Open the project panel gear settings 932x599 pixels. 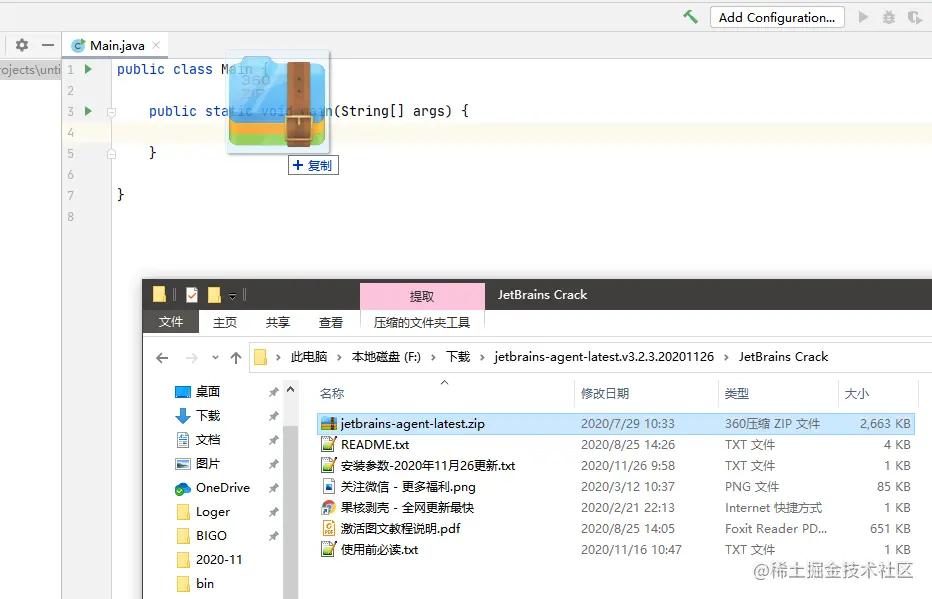[22, 45]
